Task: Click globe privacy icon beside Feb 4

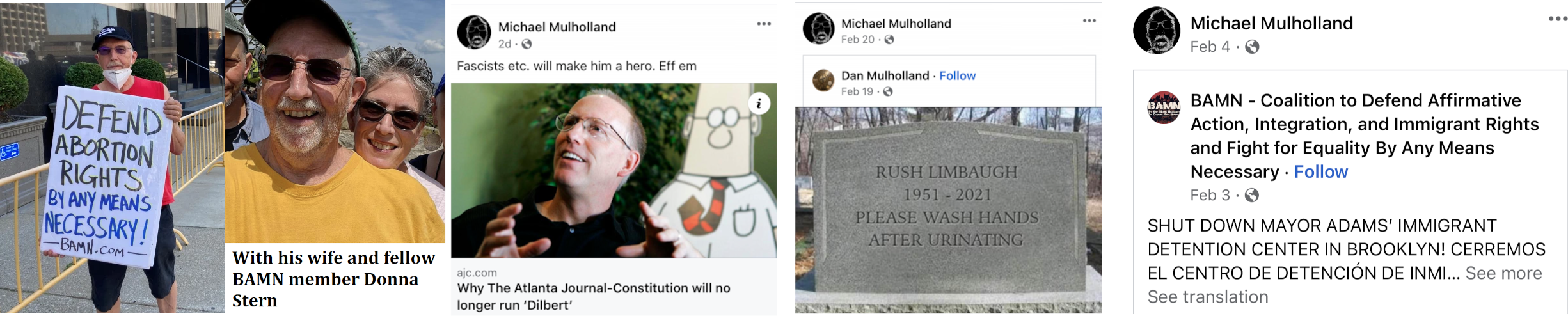Action: (x=1252, y=47)
